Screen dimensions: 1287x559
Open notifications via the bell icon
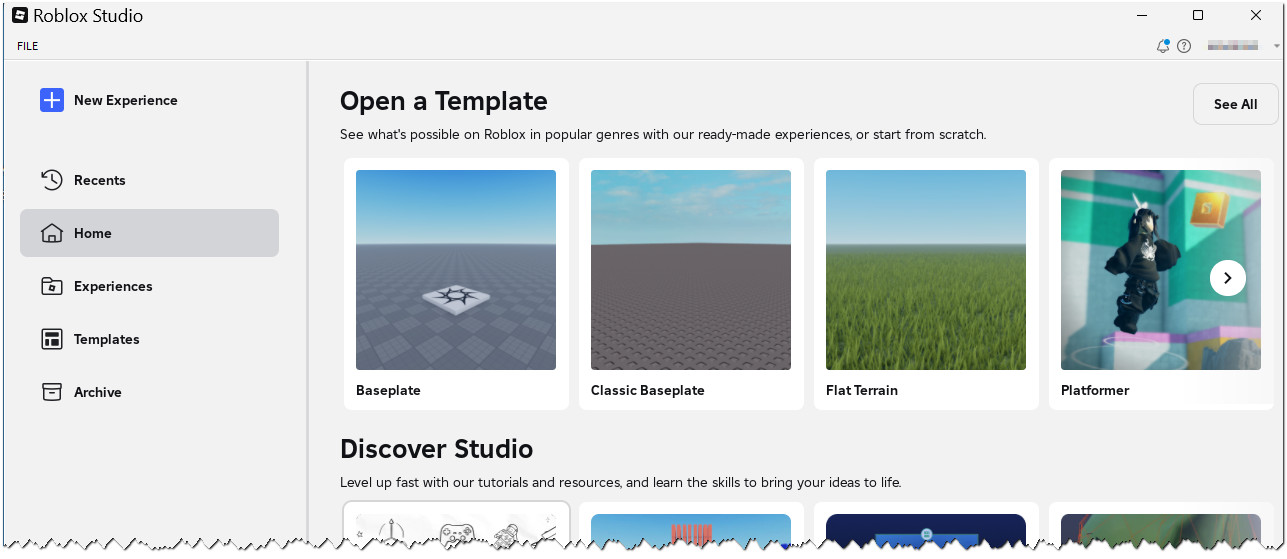click(x=1162, y=46)
